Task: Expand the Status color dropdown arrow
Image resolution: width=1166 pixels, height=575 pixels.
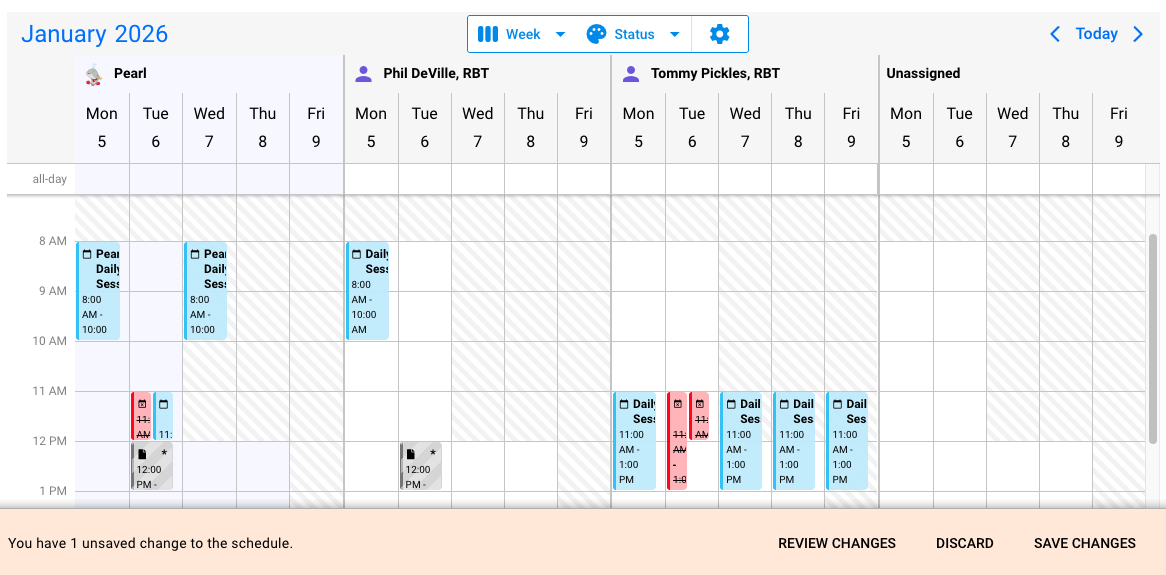Action: tap(674, 34)
